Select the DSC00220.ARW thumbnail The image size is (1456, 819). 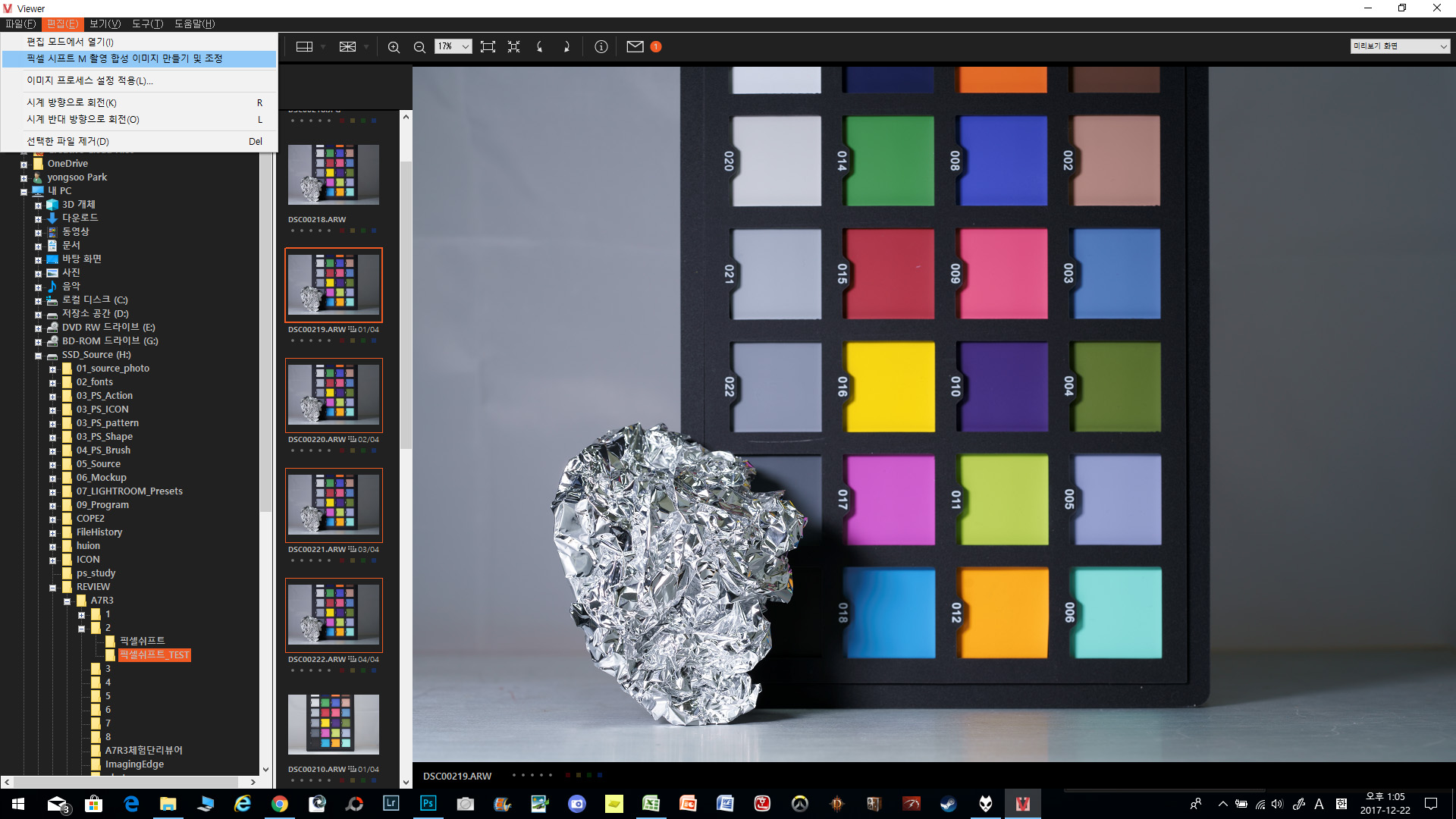tap(334, 396)
